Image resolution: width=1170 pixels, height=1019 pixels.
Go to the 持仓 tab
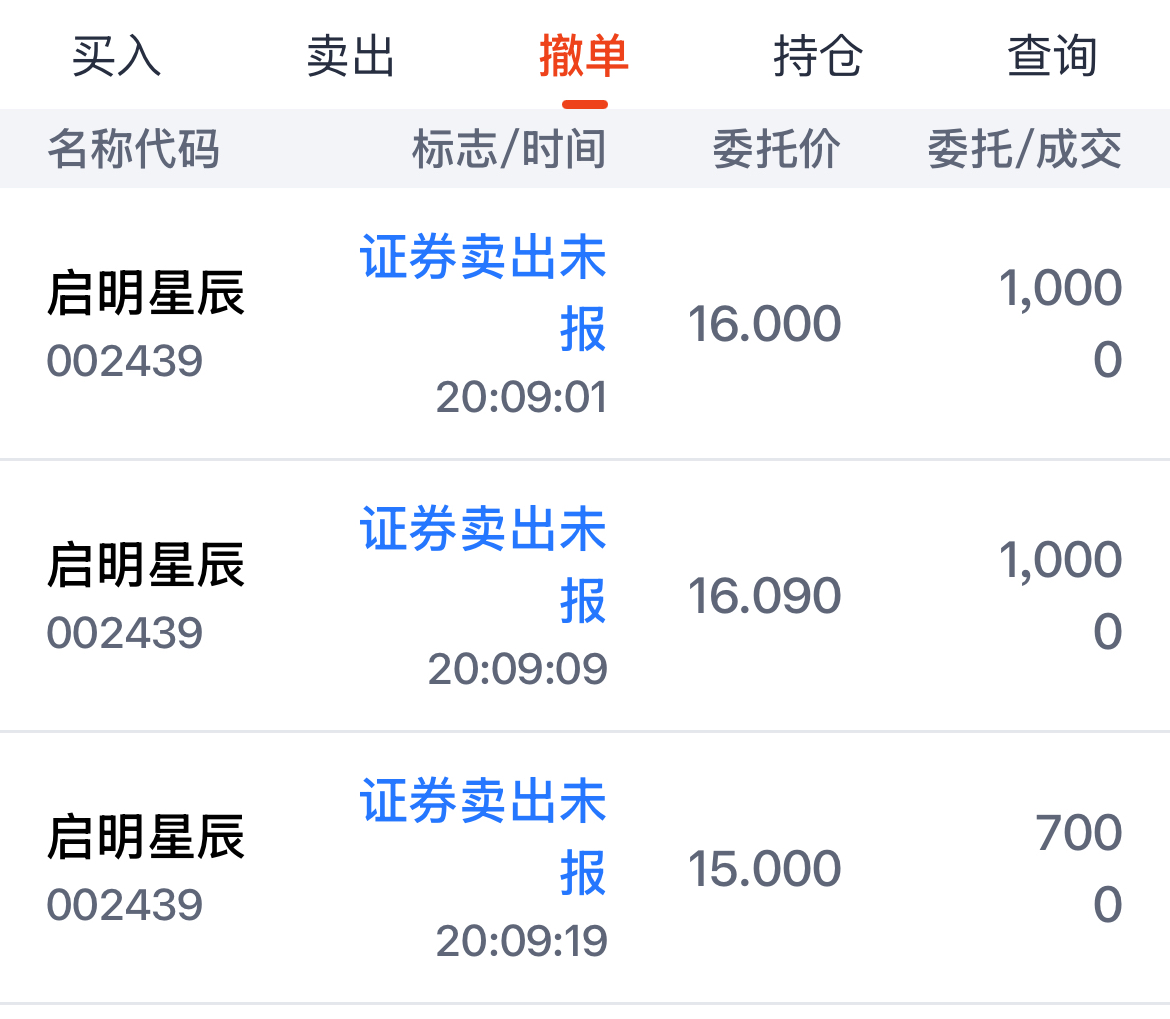point(818,56)
